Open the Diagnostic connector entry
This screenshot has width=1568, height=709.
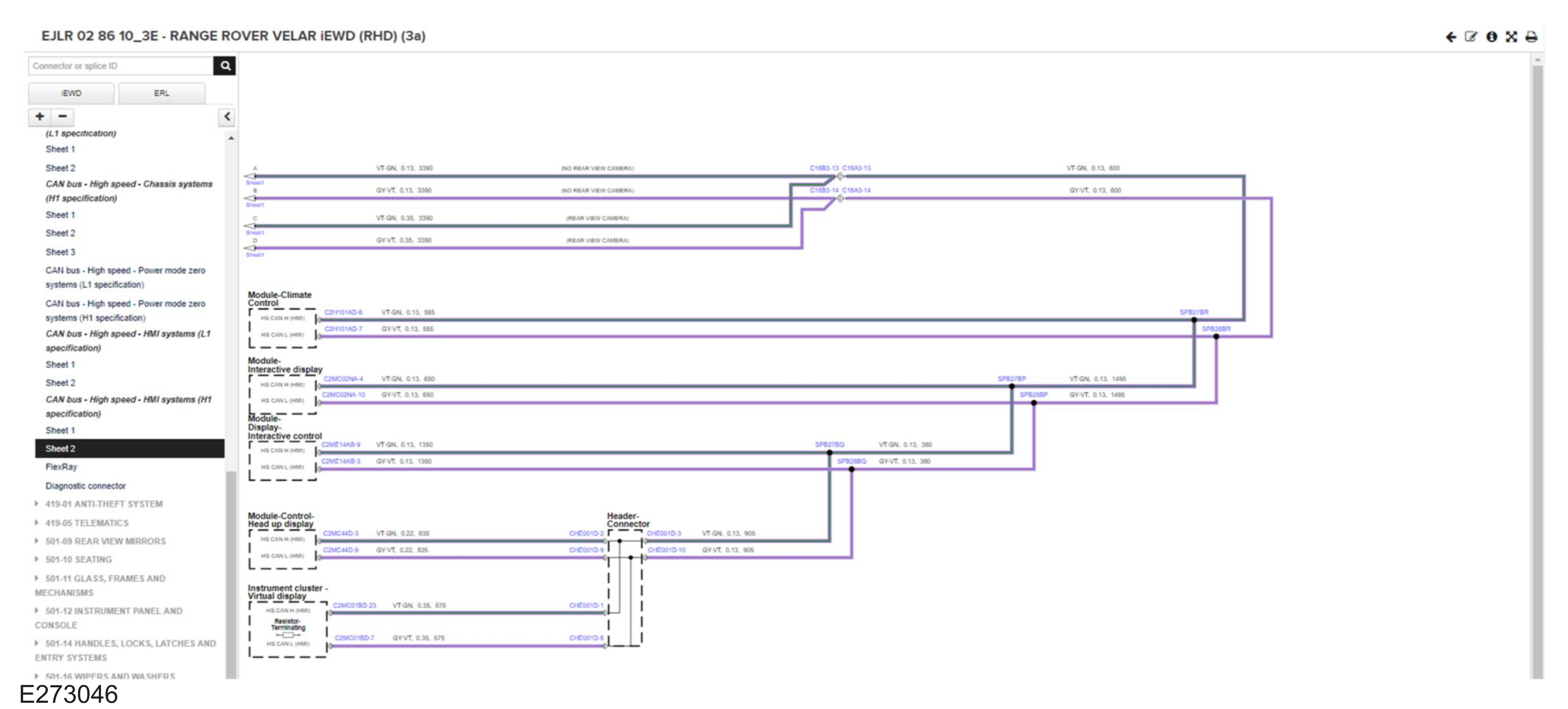[x=85, y=486]
